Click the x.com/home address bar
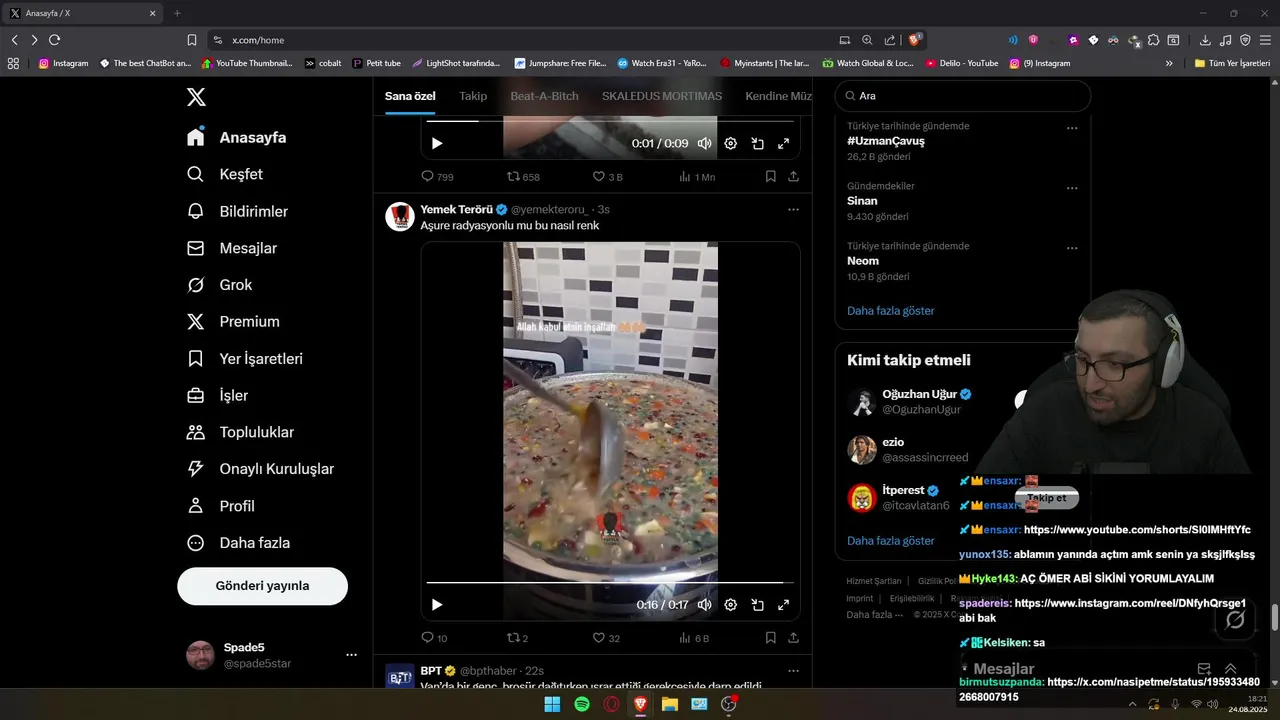 pyautogui.click(x=520, y=40)
